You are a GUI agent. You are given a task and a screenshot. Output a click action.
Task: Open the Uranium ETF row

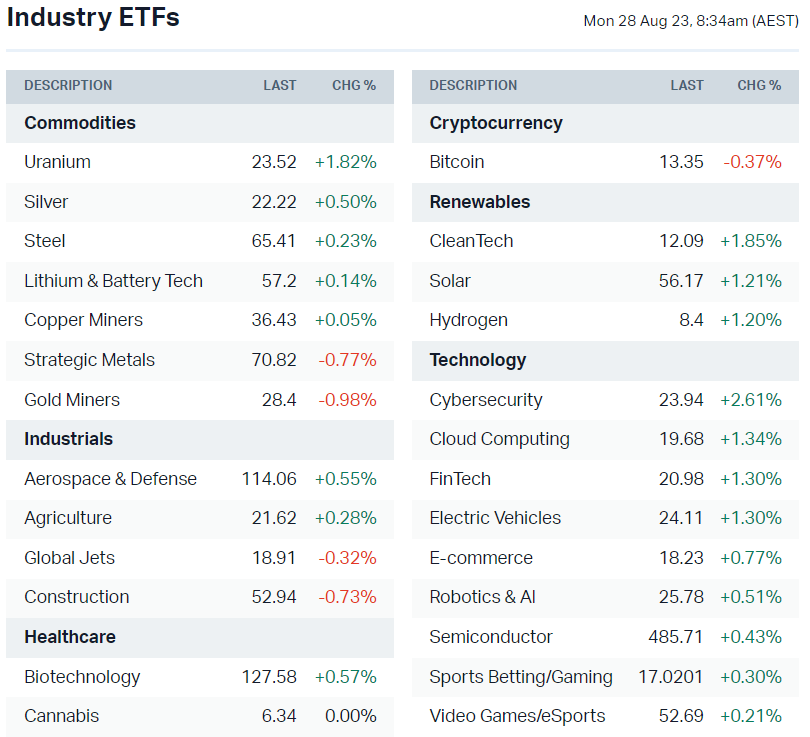click(57, 162)
